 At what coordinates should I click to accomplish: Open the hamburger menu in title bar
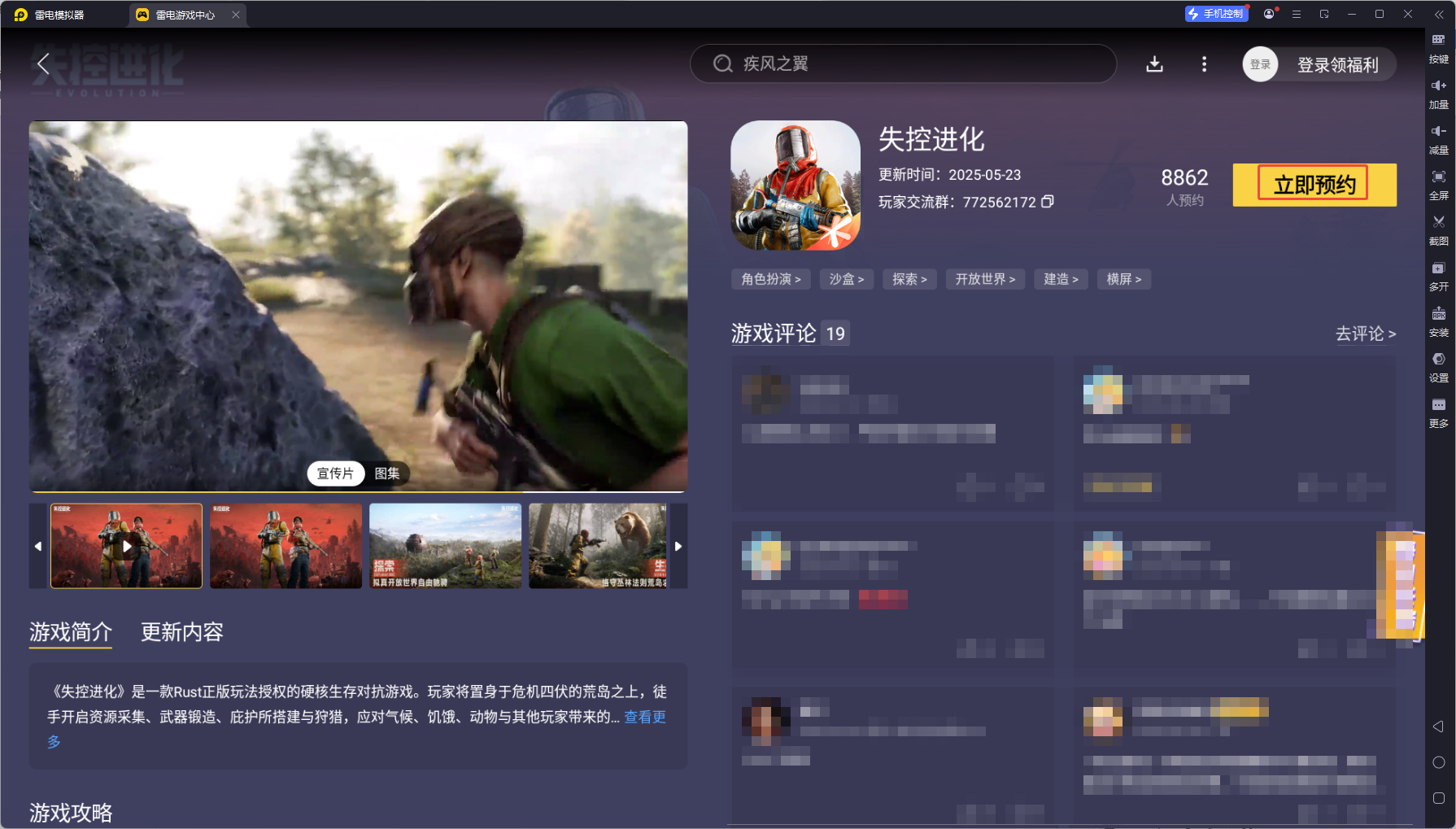[1297, 14]
